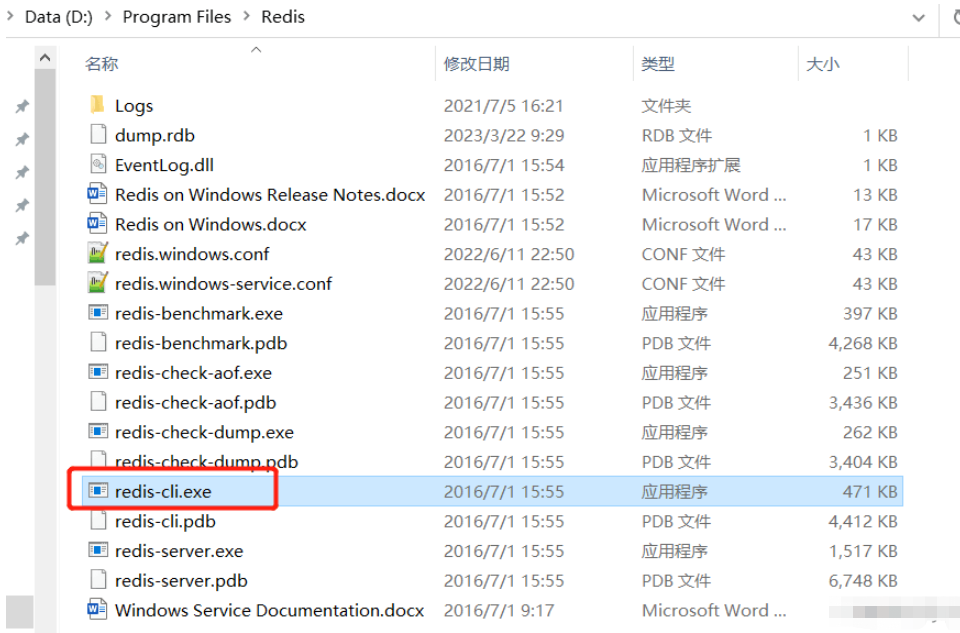Open Windows Service Documentation.docx link
This screenshot has height=633, width=960.
pyautogui.click(x=254, y=610)
